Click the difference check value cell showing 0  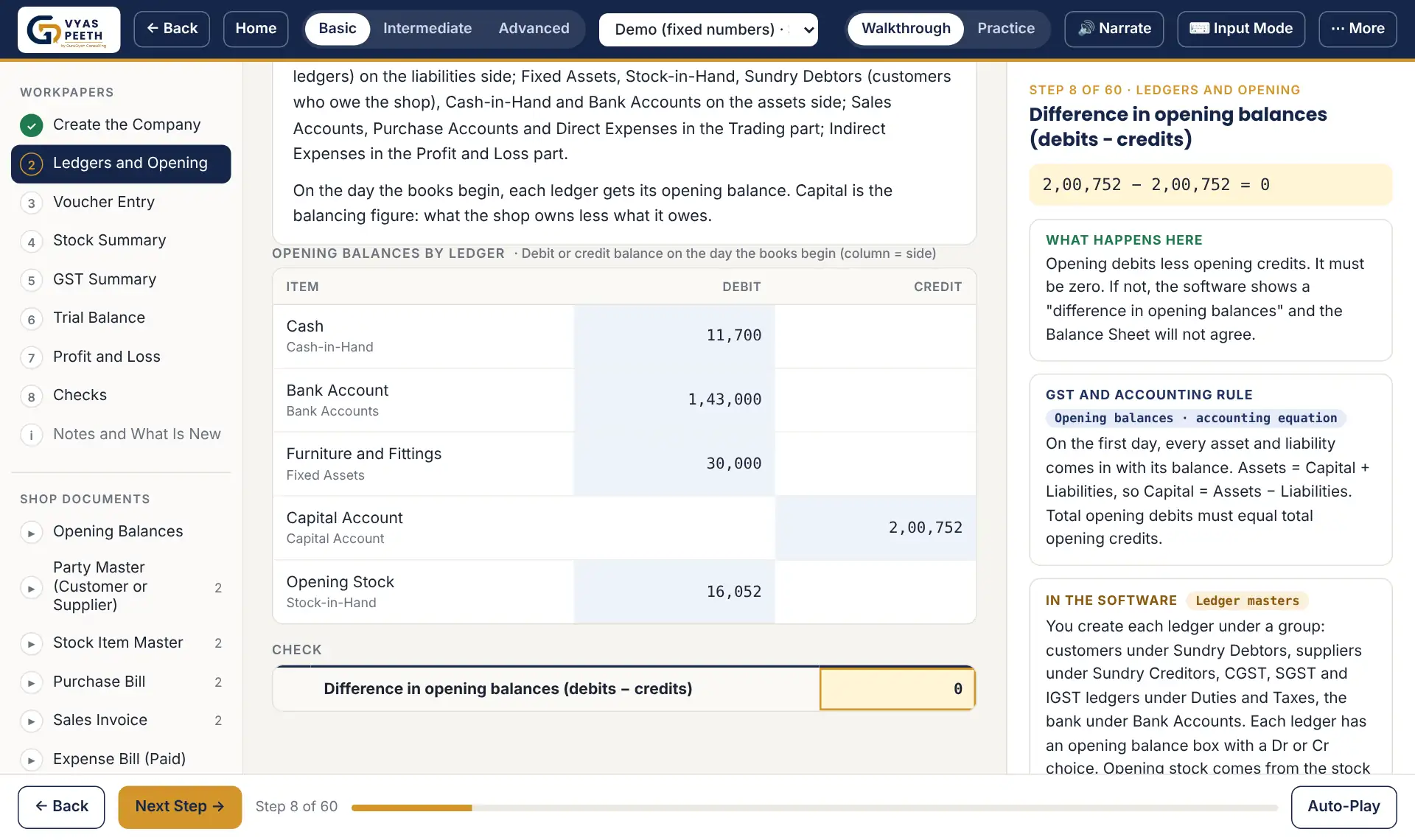pyautogui.click(x=897, y=689)
